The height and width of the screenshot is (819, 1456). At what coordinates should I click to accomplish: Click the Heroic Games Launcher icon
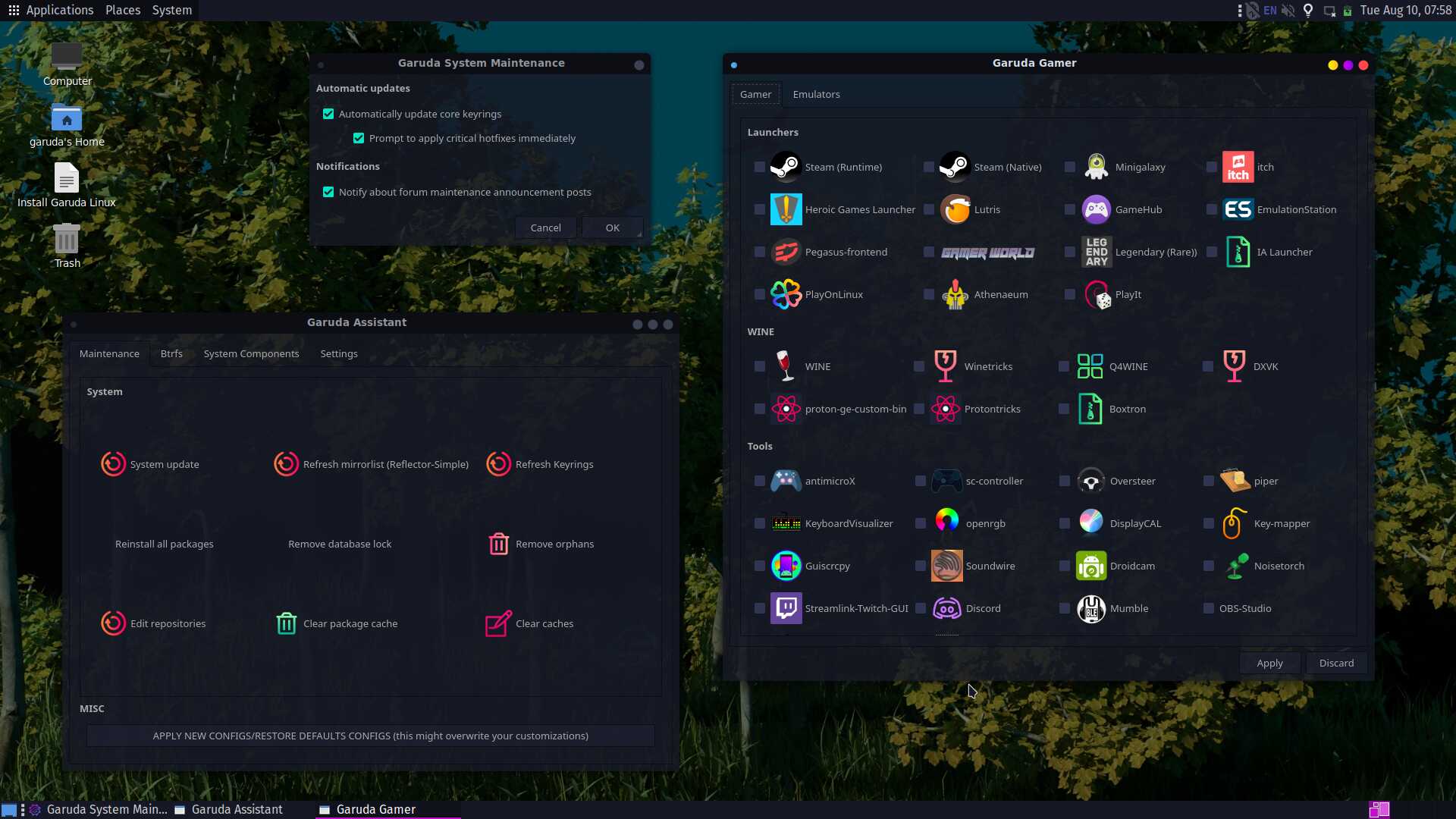pyautogui.click(x=786, y=209)
